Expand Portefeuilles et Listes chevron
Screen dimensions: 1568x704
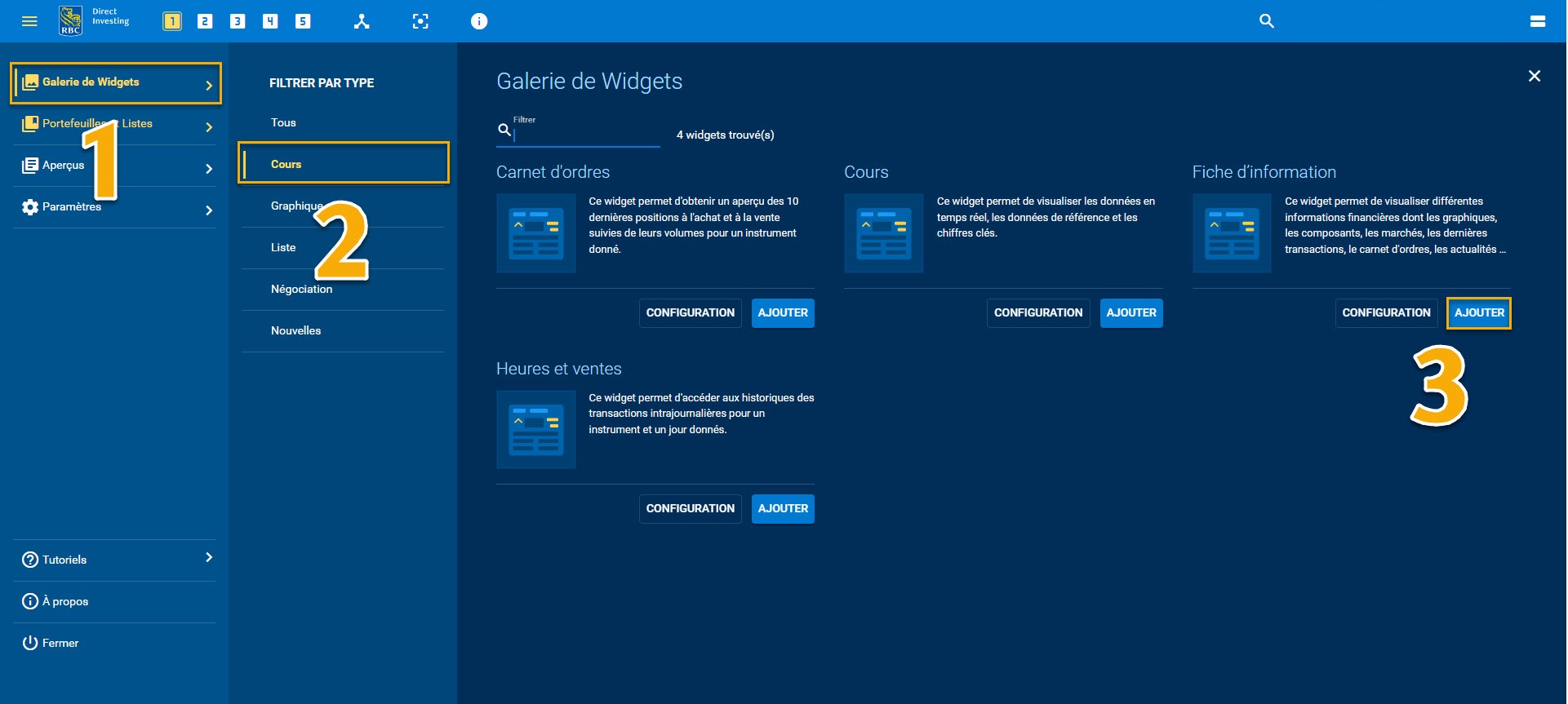point(209,126)
